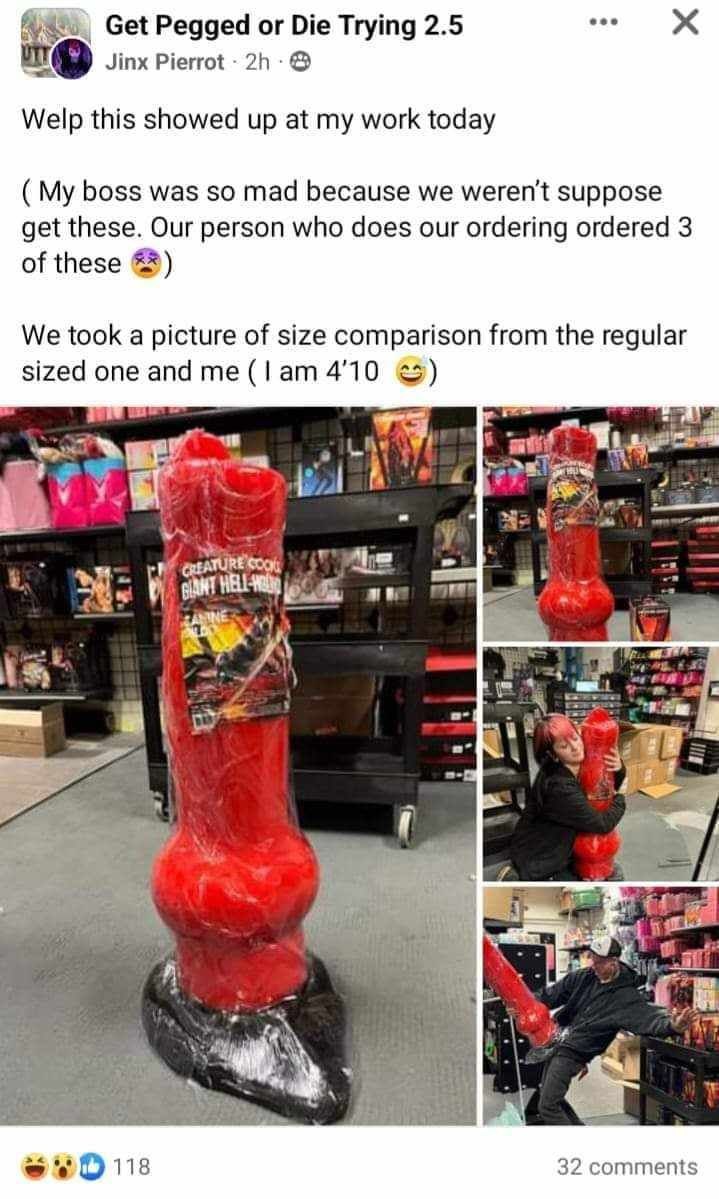Open the 32 comments link

pos(627,1167)
